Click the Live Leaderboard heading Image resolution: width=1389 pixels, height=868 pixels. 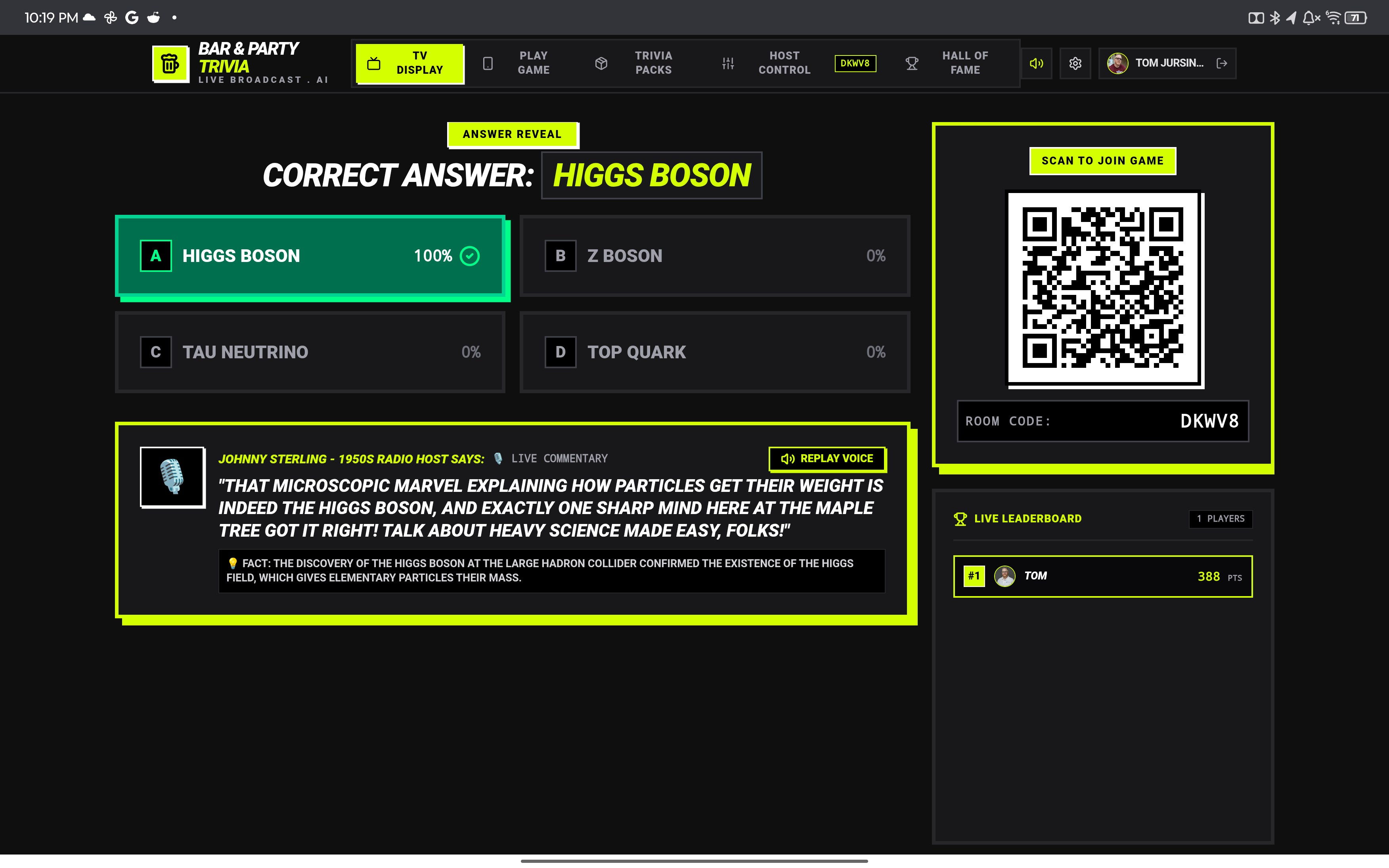point(1028,519)
